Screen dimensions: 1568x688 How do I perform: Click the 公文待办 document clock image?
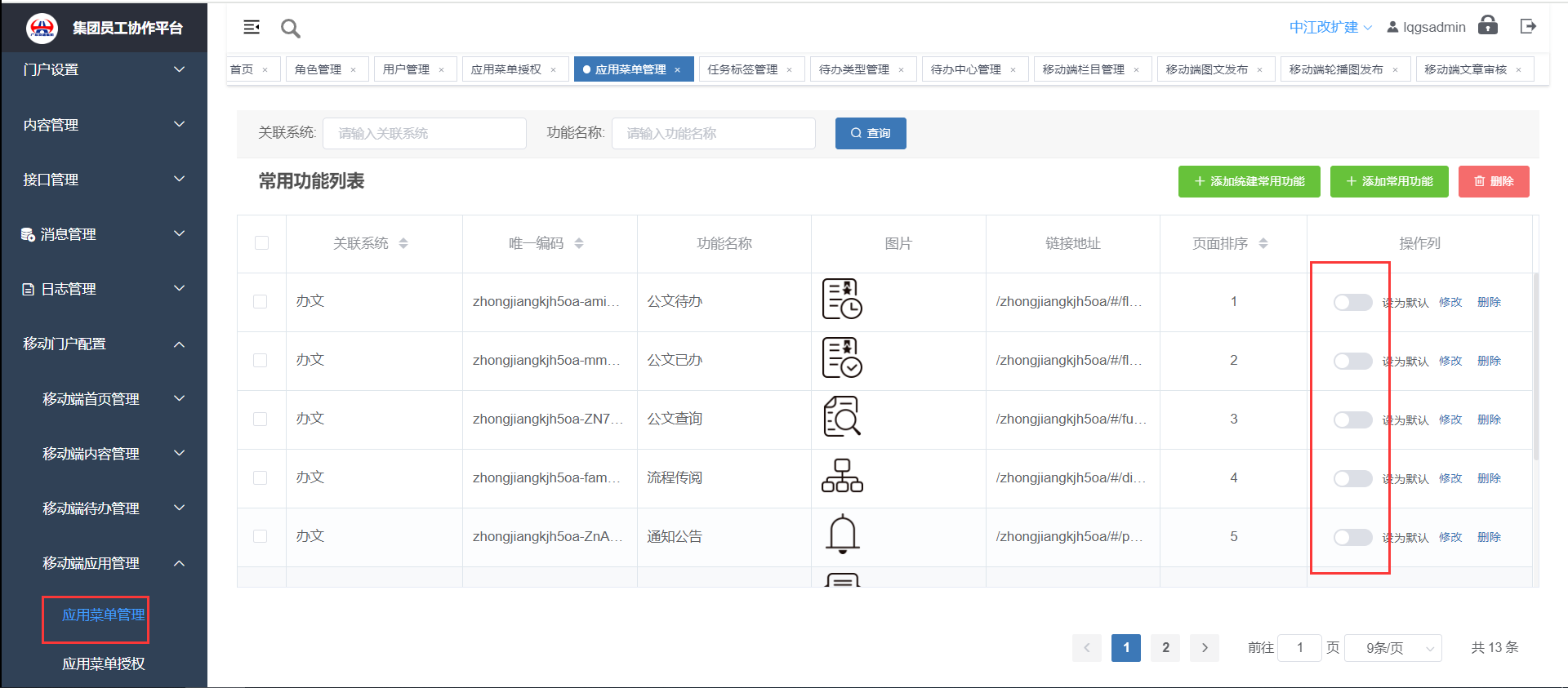click(842, 299)
